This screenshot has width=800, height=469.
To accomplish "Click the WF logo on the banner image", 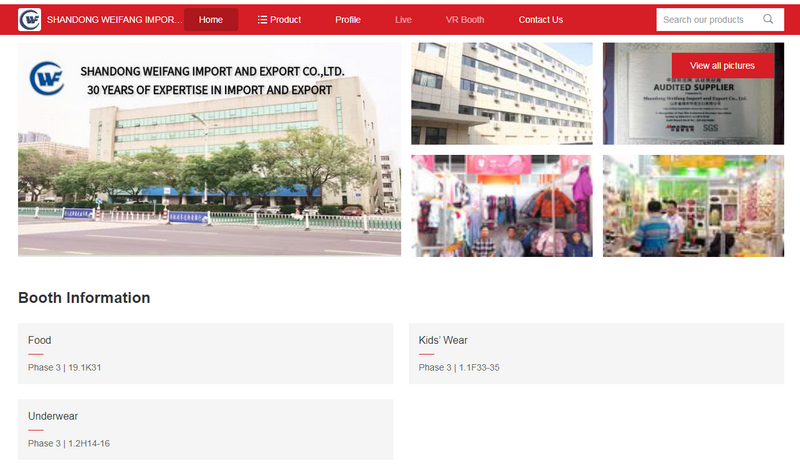I will [47, 78].
